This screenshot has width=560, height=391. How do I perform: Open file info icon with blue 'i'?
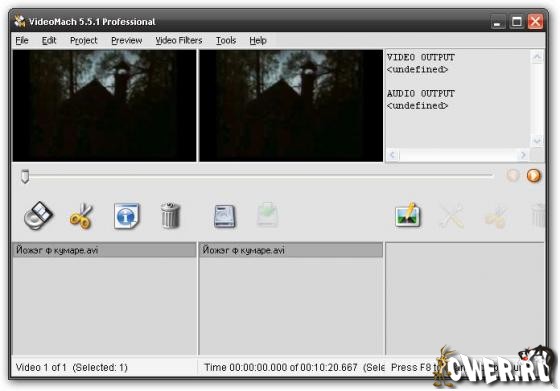(x=126, y=216)
